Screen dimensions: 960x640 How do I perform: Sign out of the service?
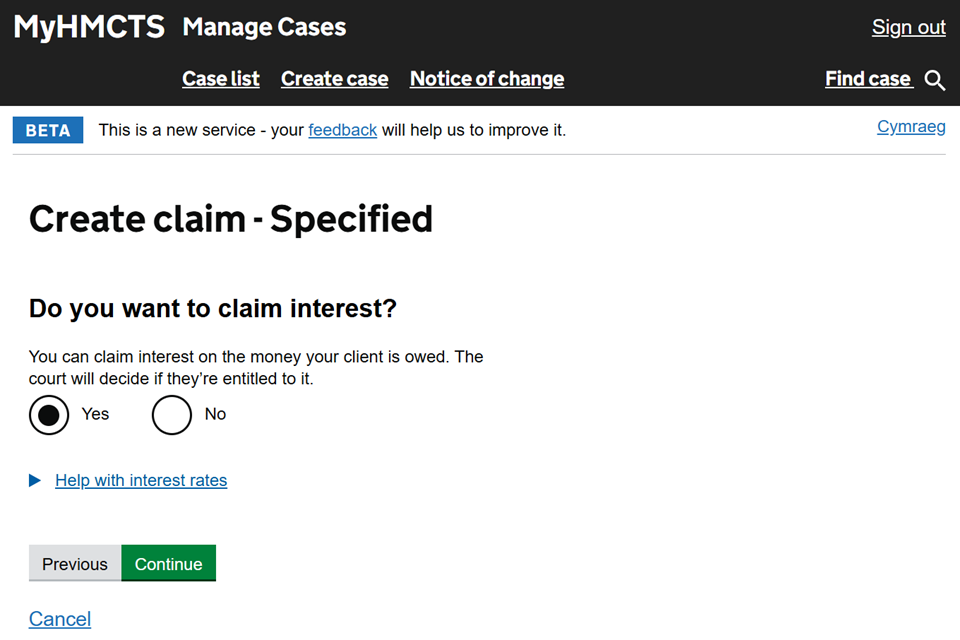(x=908, y=27)
